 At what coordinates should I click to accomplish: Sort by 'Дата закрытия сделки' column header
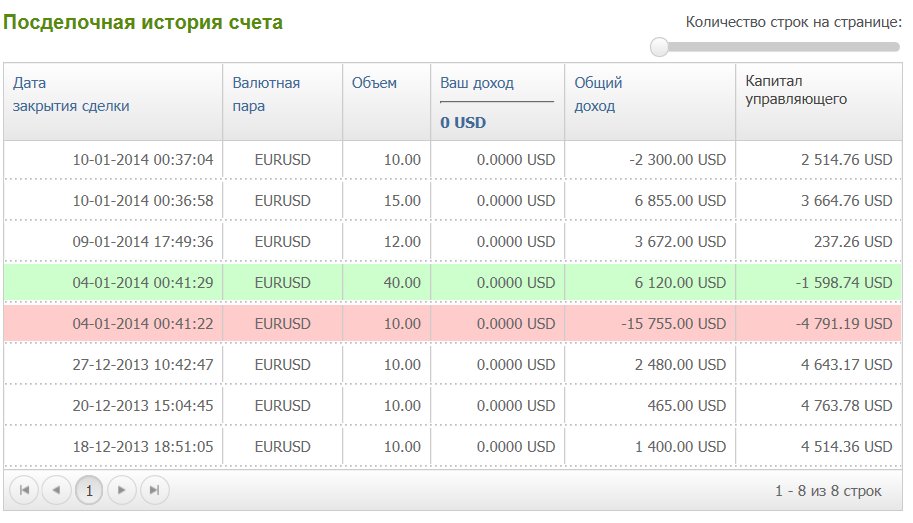point(71,94)
